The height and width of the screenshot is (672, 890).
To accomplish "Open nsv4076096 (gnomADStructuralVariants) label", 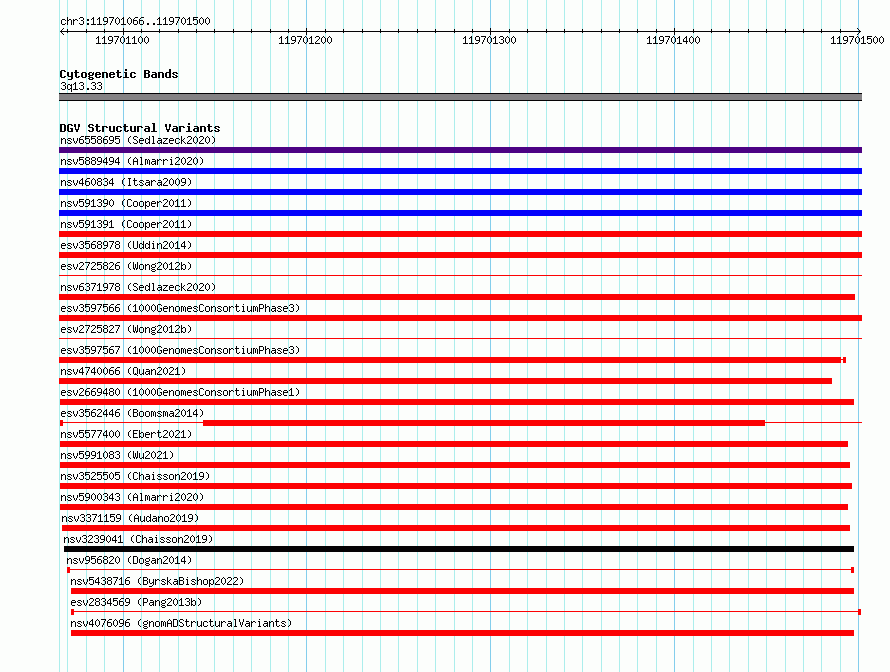I will 181,623.
